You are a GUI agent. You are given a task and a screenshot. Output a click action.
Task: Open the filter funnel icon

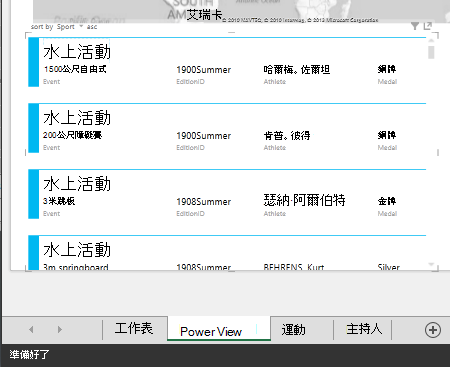415,26
